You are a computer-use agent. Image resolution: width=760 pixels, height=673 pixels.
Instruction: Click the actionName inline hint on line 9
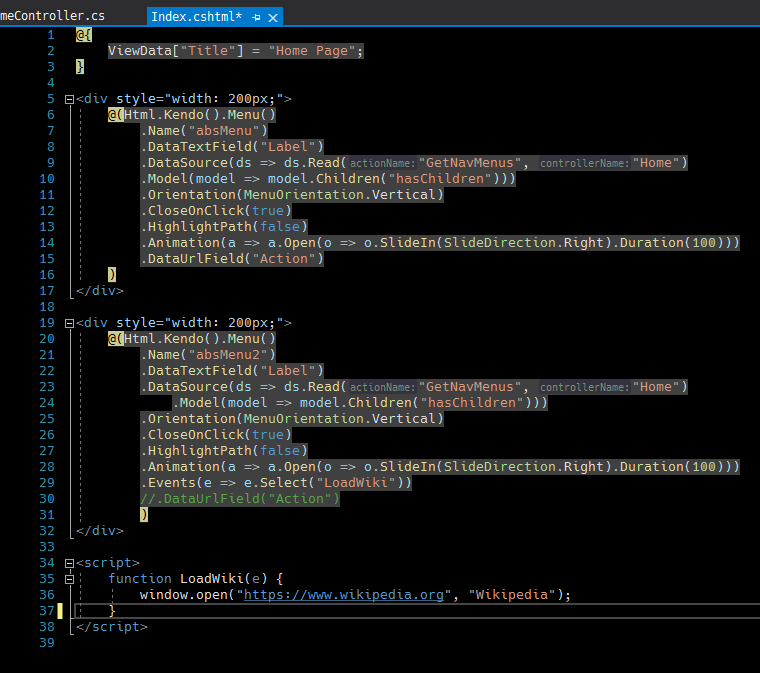click(x=381, y=163)
